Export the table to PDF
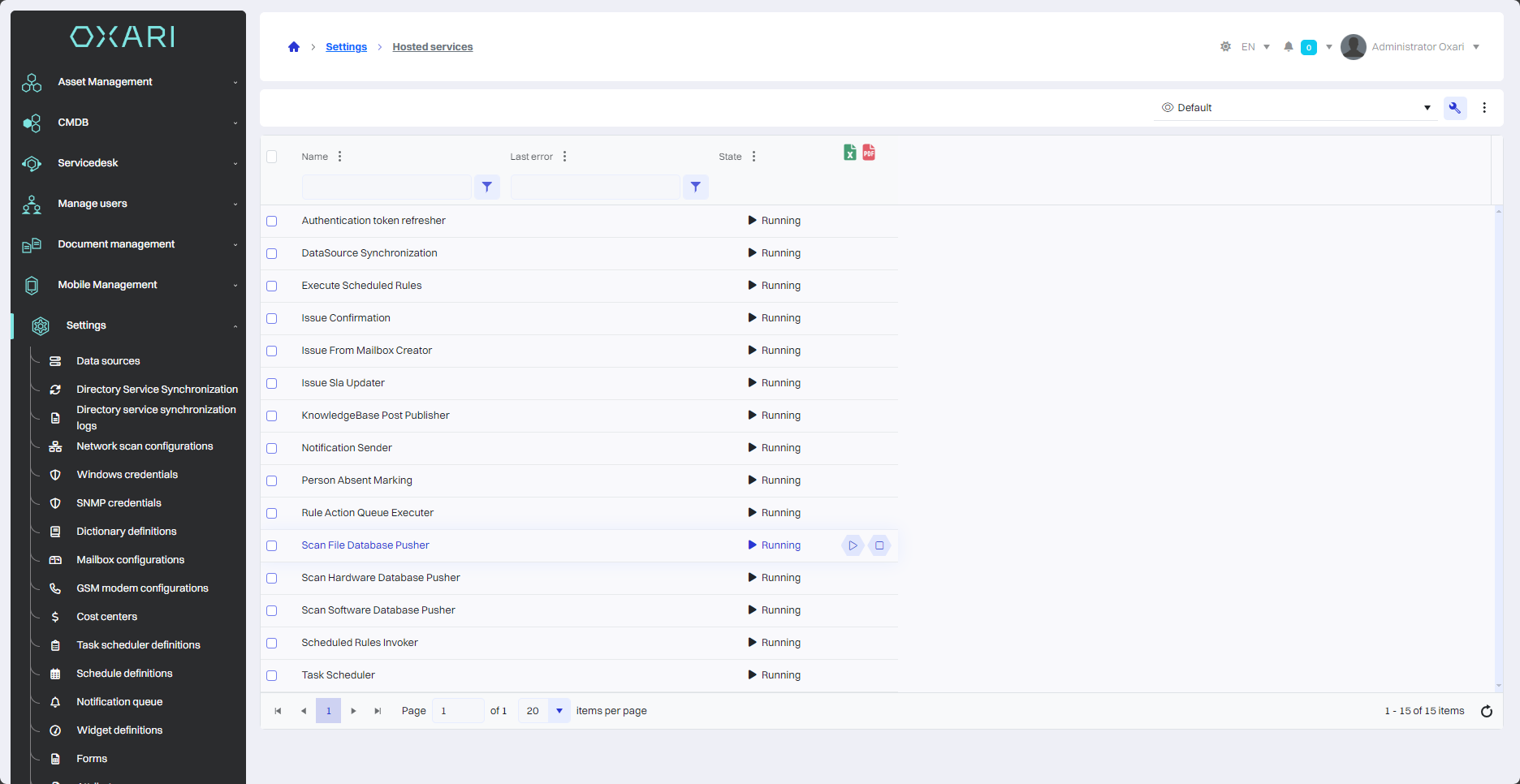The width and height of the screenshot is (1520, 784). [869, 153]
